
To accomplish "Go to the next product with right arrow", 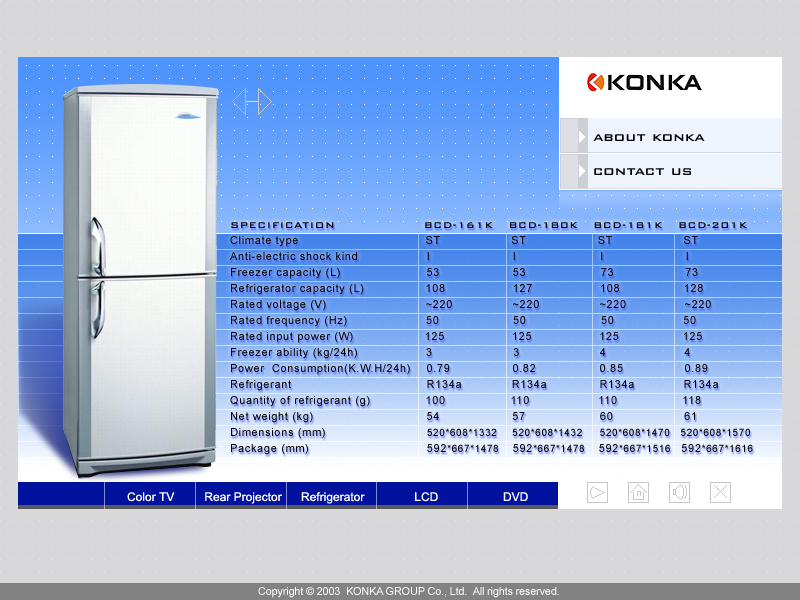I will point(264,102).
